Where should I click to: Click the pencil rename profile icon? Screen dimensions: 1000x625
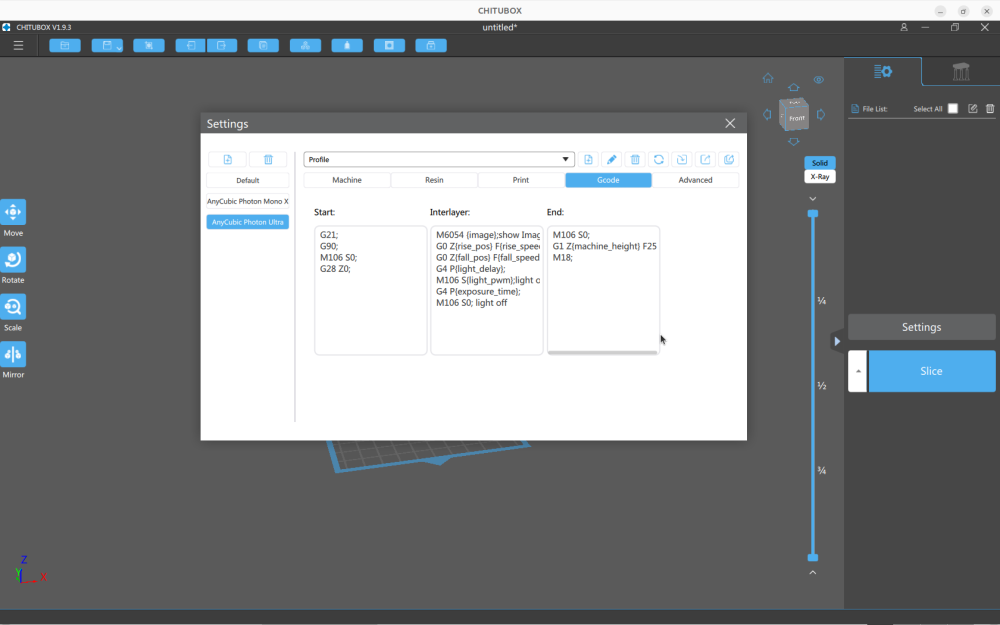point(612,159)
